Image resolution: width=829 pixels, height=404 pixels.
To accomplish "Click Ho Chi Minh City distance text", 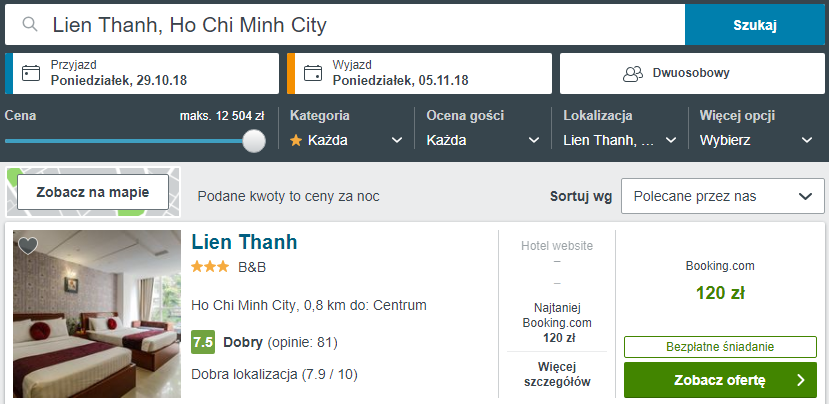I will [x=309, y=305].
